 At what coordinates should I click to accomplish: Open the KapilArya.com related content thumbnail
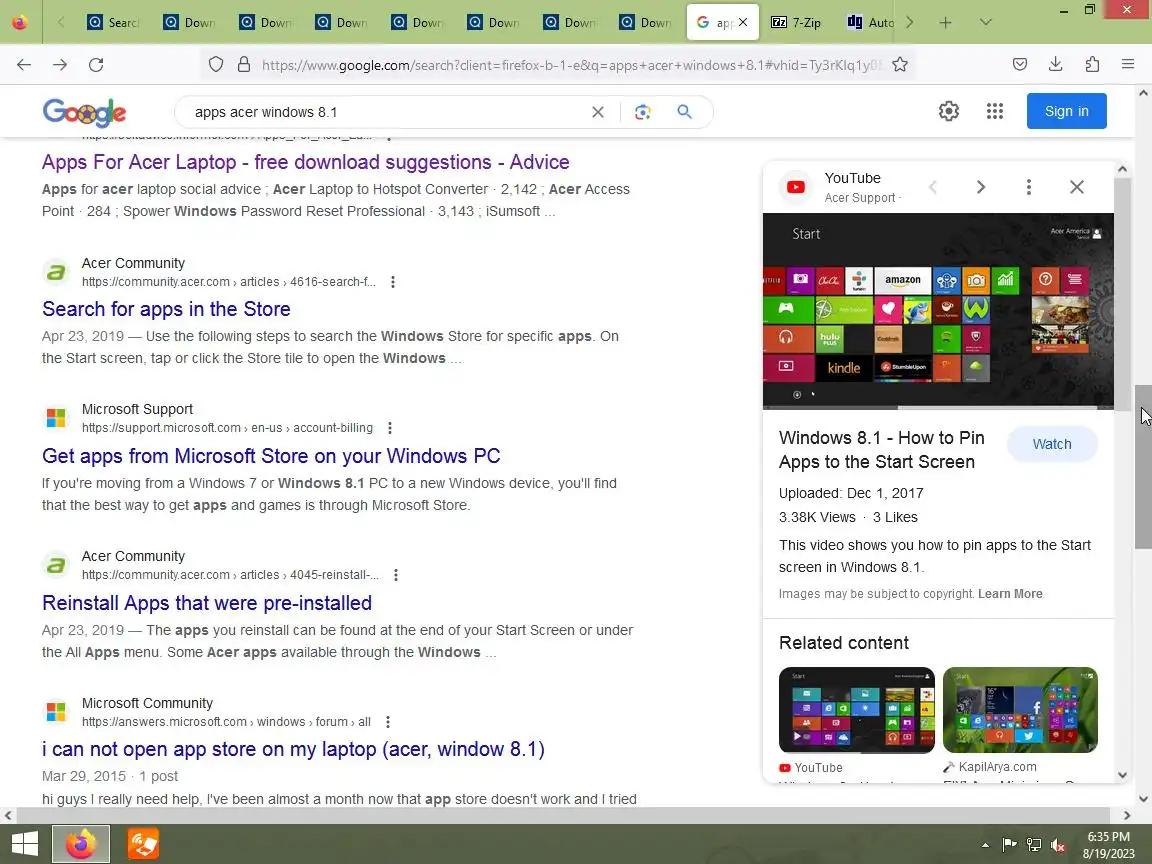[x=1020, y=710]
